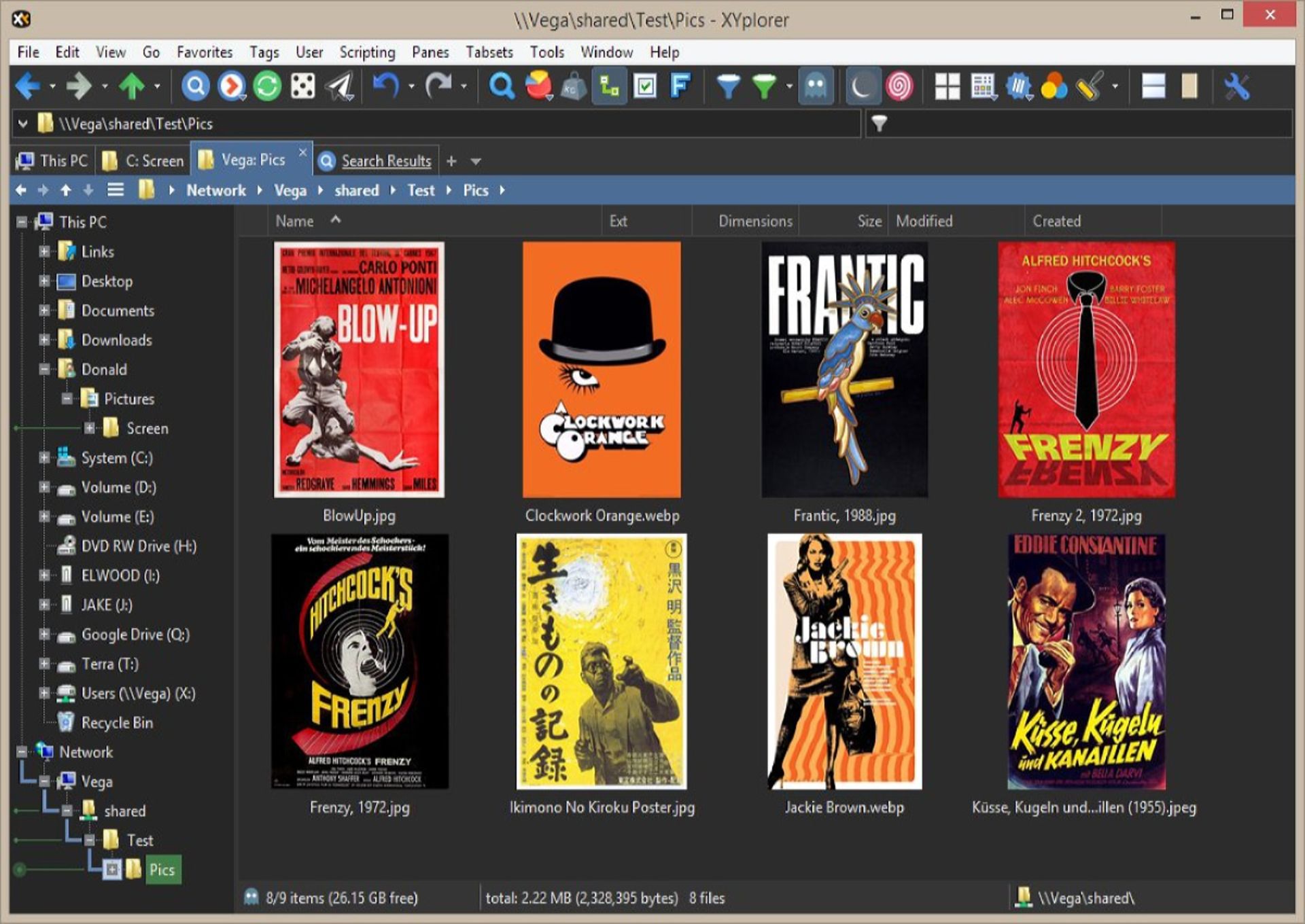Open the File menu
This screenshot has width=1305, height=924.
pos(28,52)
